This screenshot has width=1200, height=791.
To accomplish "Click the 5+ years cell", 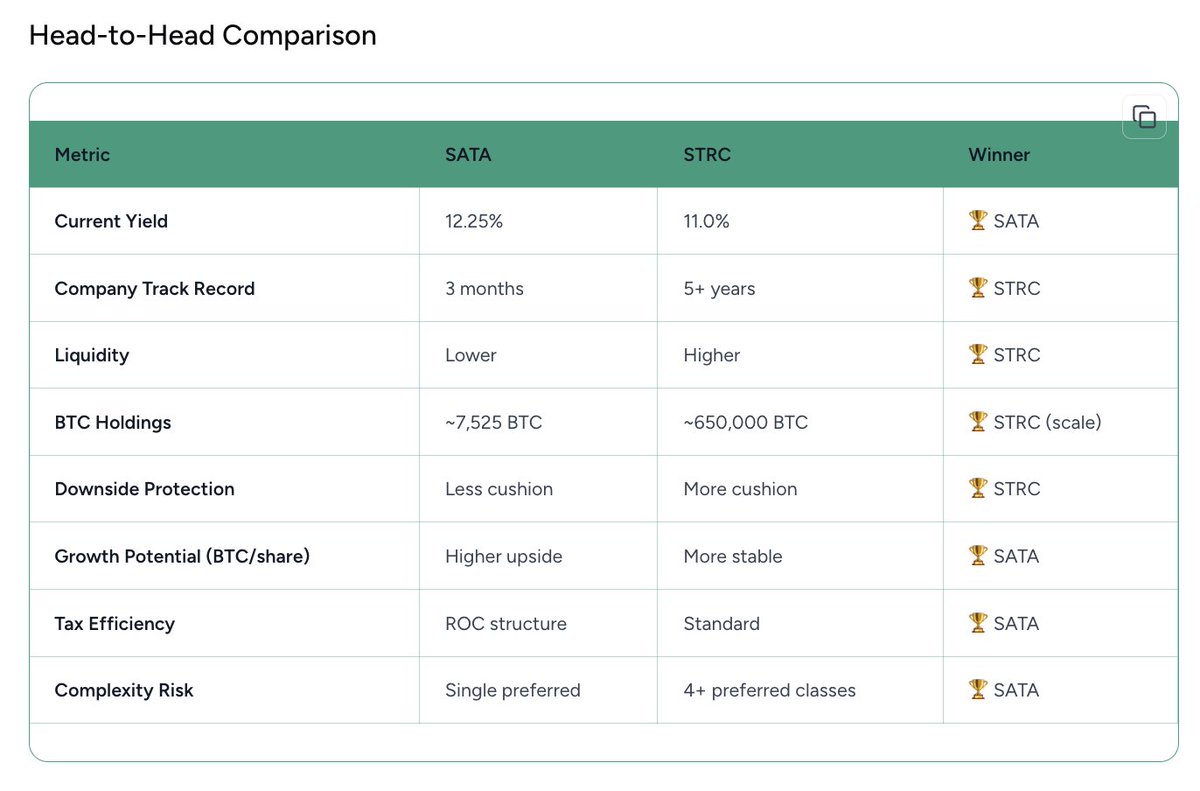I will coord(719,288).
